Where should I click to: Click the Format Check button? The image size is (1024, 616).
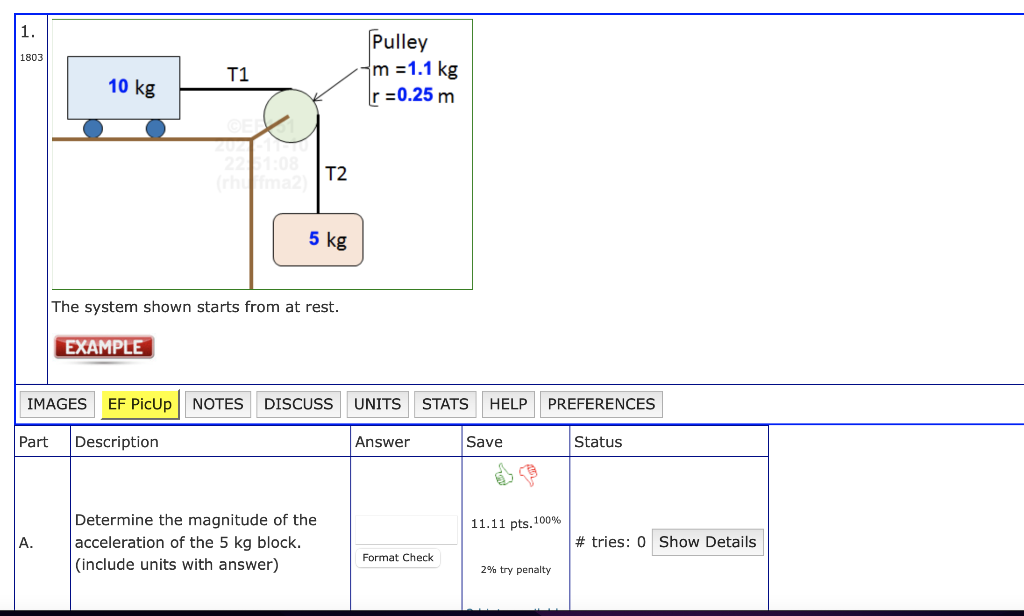[398, 558]
